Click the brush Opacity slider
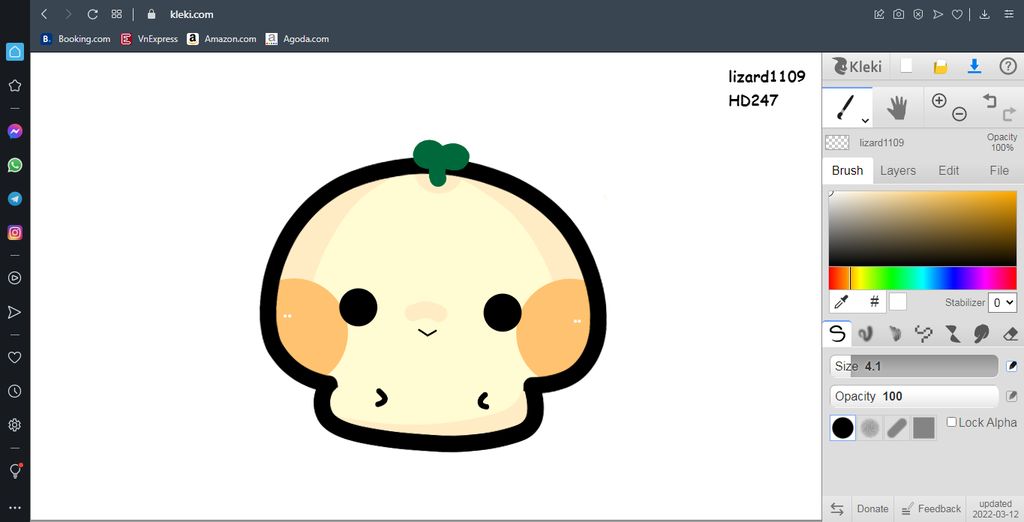 (914, 396)
